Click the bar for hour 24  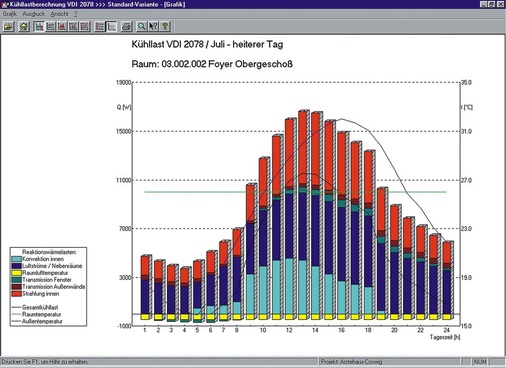click(448, 281)
